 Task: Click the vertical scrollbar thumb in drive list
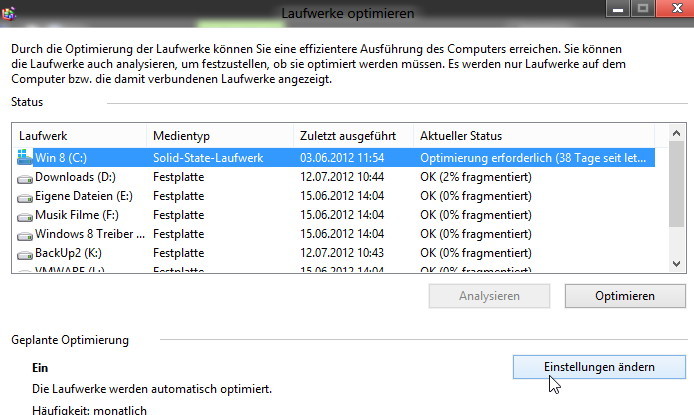pyautogui.click(x=676, y=184)
